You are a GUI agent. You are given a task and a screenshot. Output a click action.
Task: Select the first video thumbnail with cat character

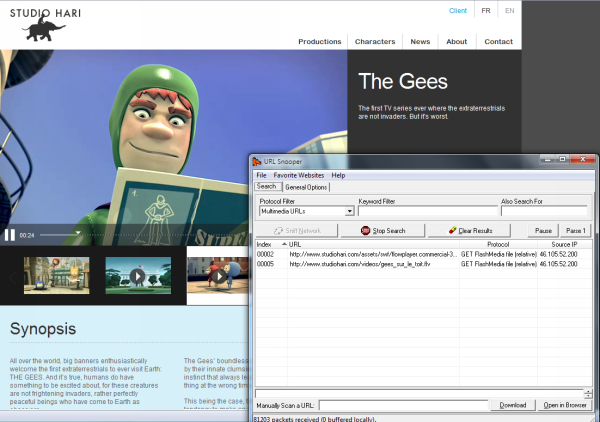57,275
